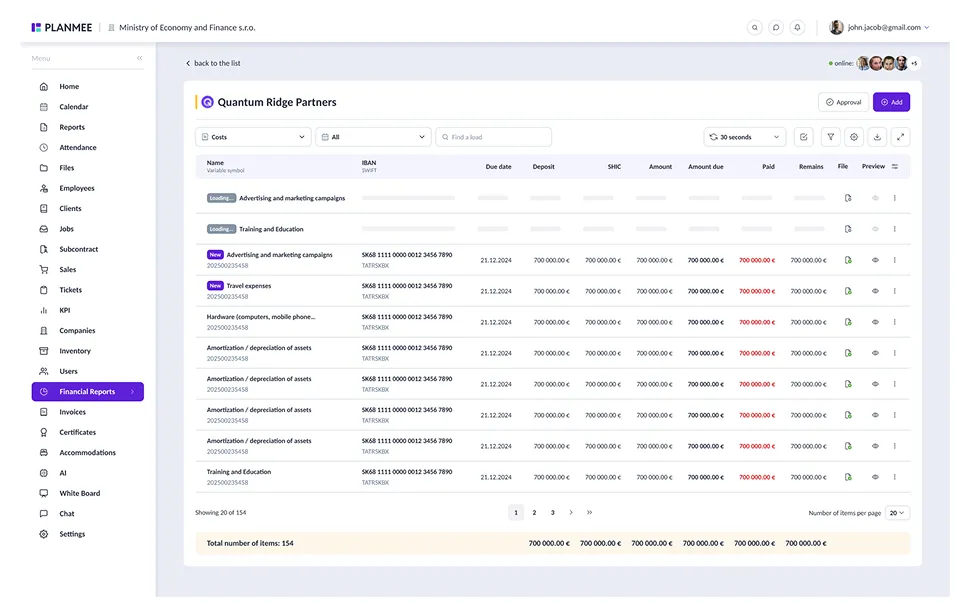Open file icon for loading Advertising and marketing campaigns row
Screen dimensions: 970x610
tap(848, 198)
